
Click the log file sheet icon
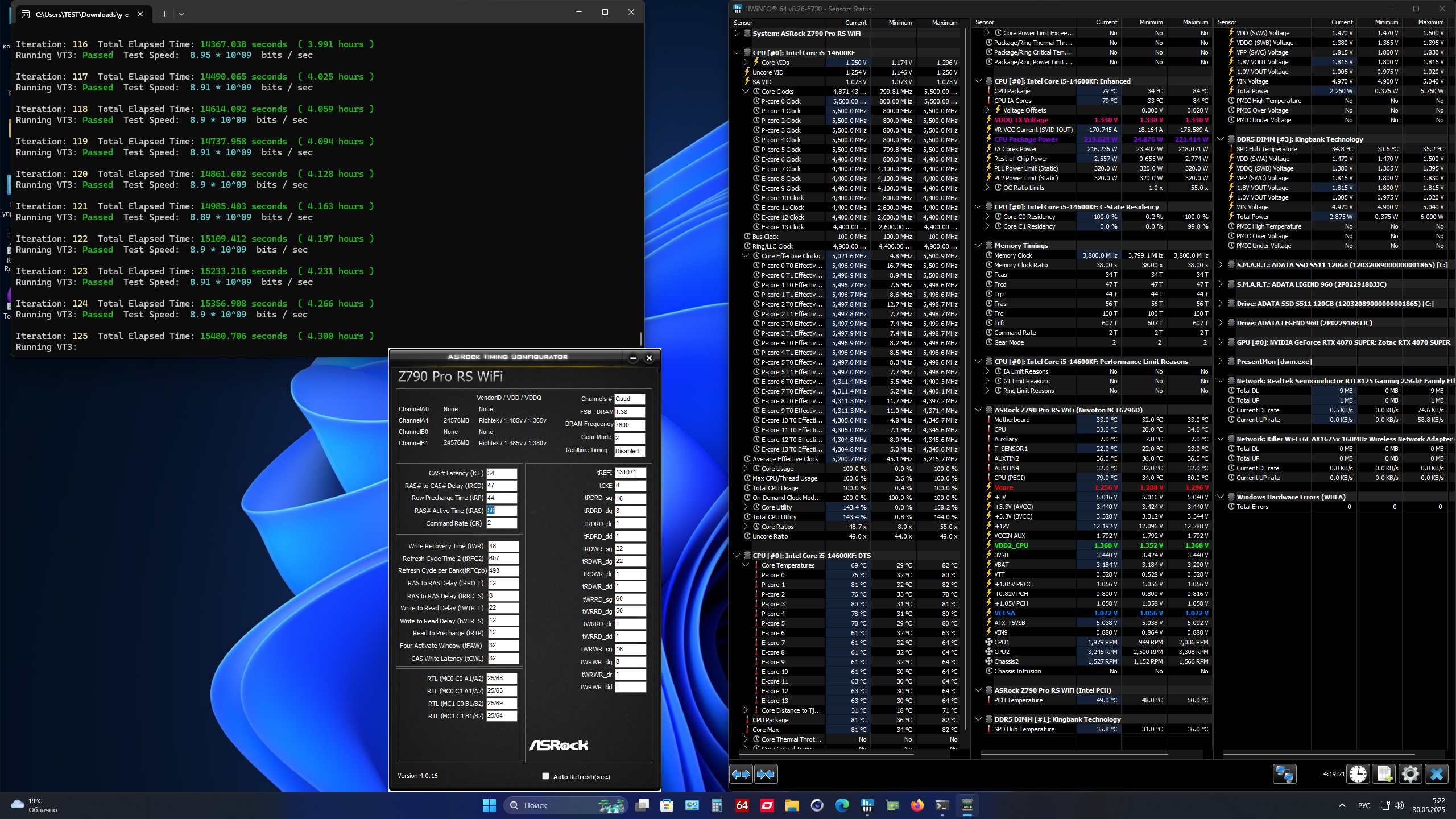click(x=1384, y=774)
